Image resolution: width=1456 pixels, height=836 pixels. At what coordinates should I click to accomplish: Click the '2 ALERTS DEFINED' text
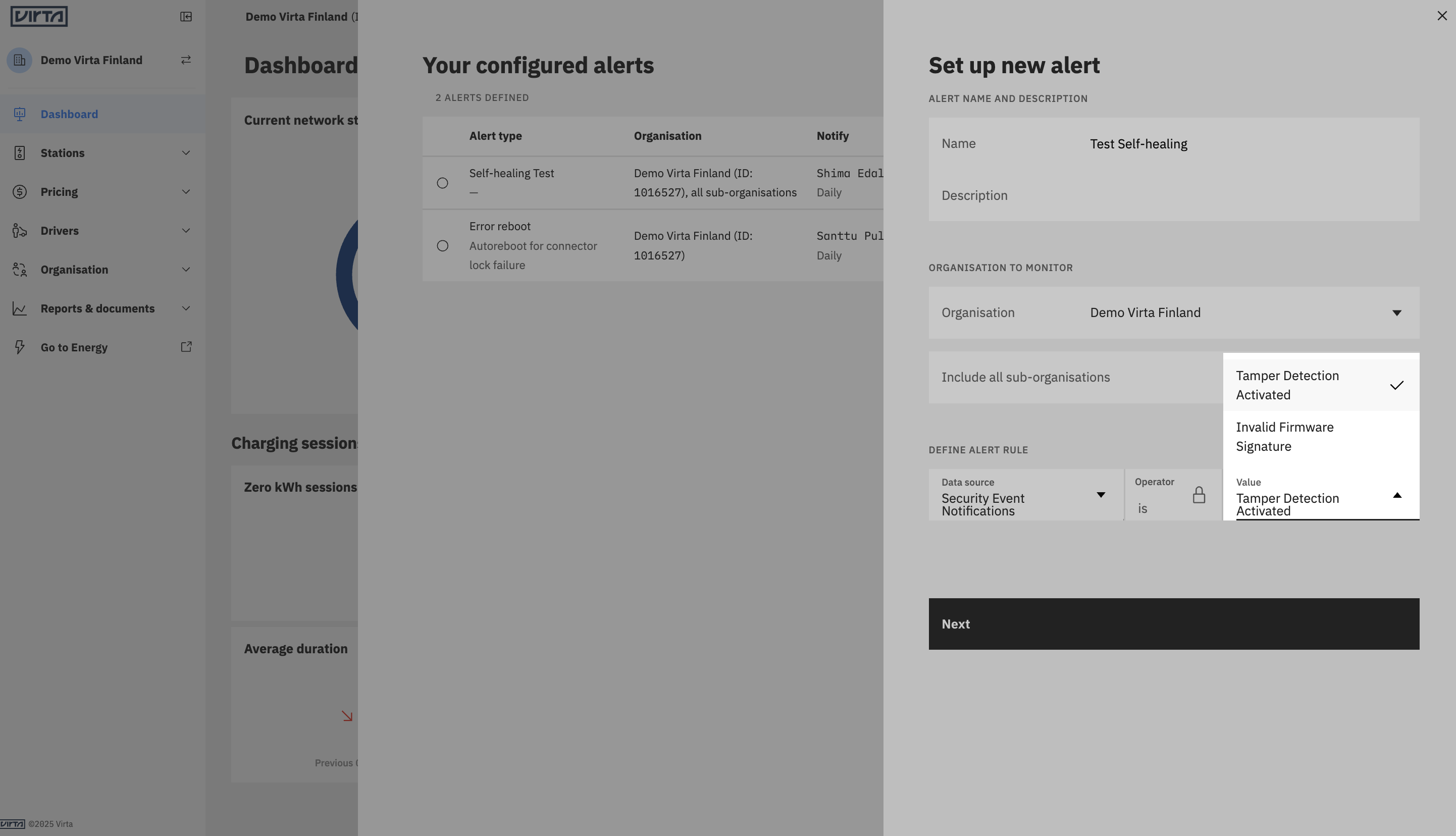coord(482,97)
